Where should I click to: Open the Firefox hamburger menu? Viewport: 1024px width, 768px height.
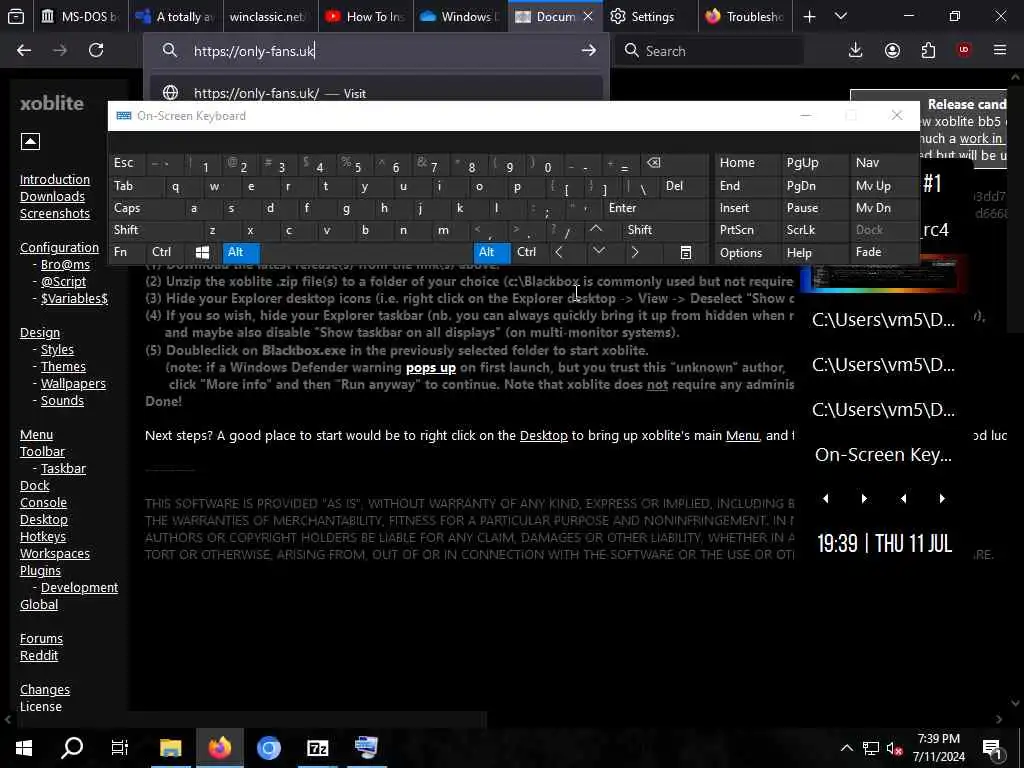1000,50
